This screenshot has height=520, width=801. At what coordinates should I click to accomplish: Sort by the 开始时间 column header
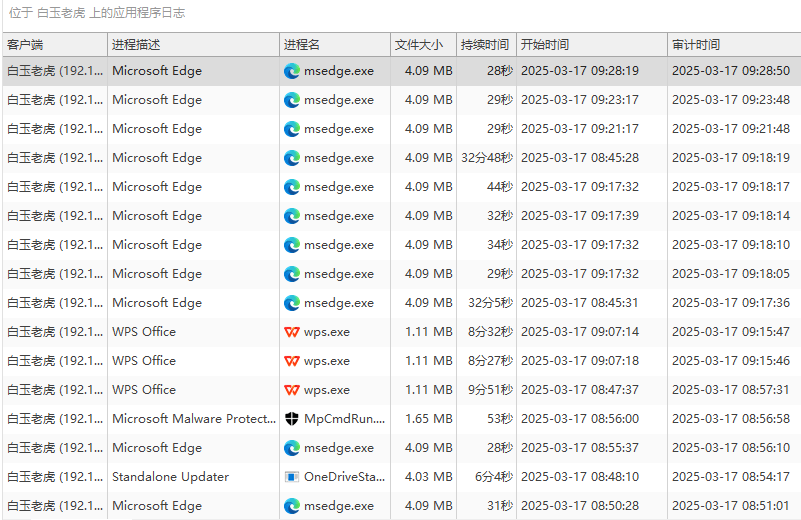590,45
